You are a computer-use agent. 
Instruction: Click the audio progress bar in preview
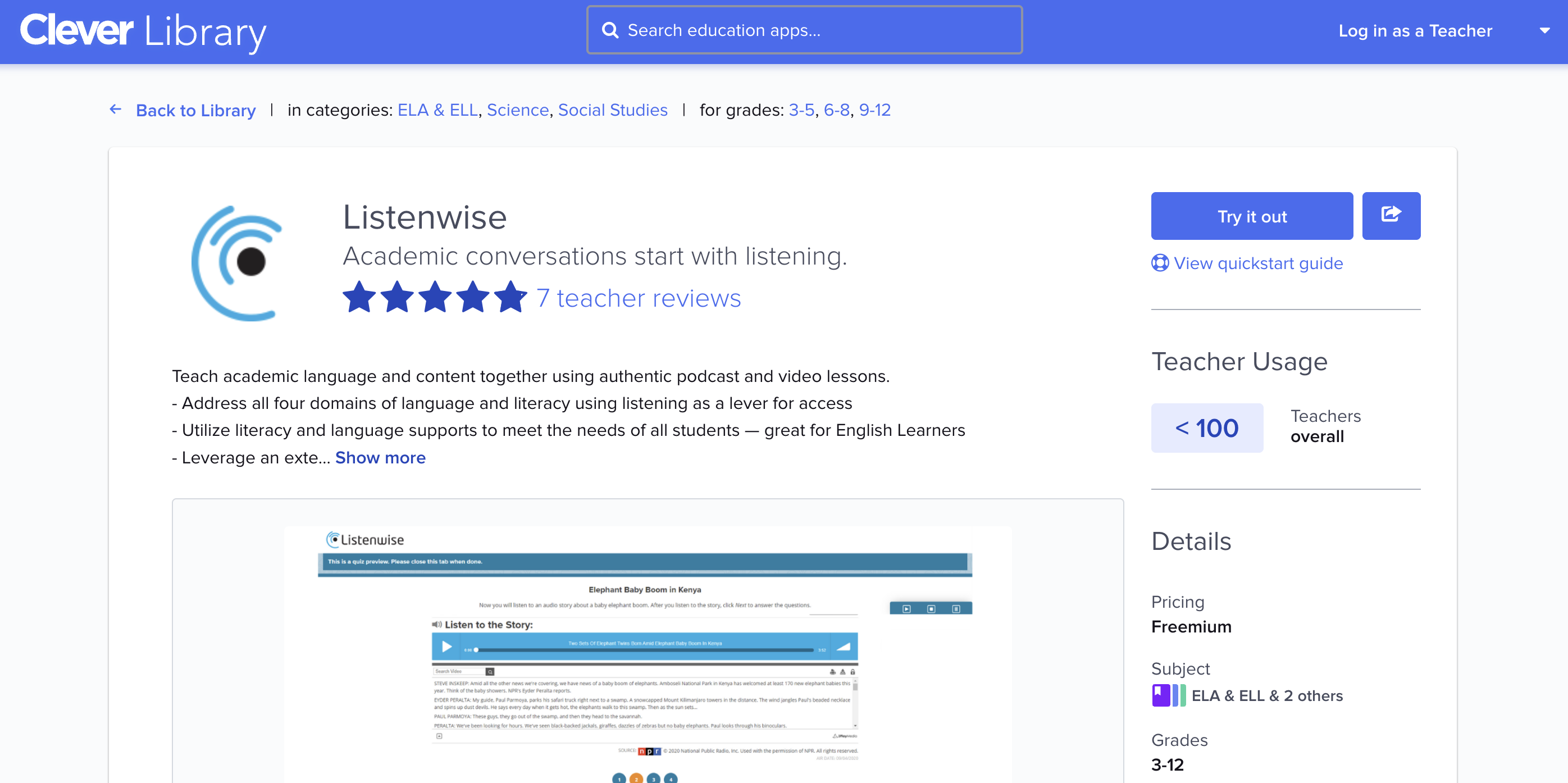pyautogui.click(x=644, y=650)
